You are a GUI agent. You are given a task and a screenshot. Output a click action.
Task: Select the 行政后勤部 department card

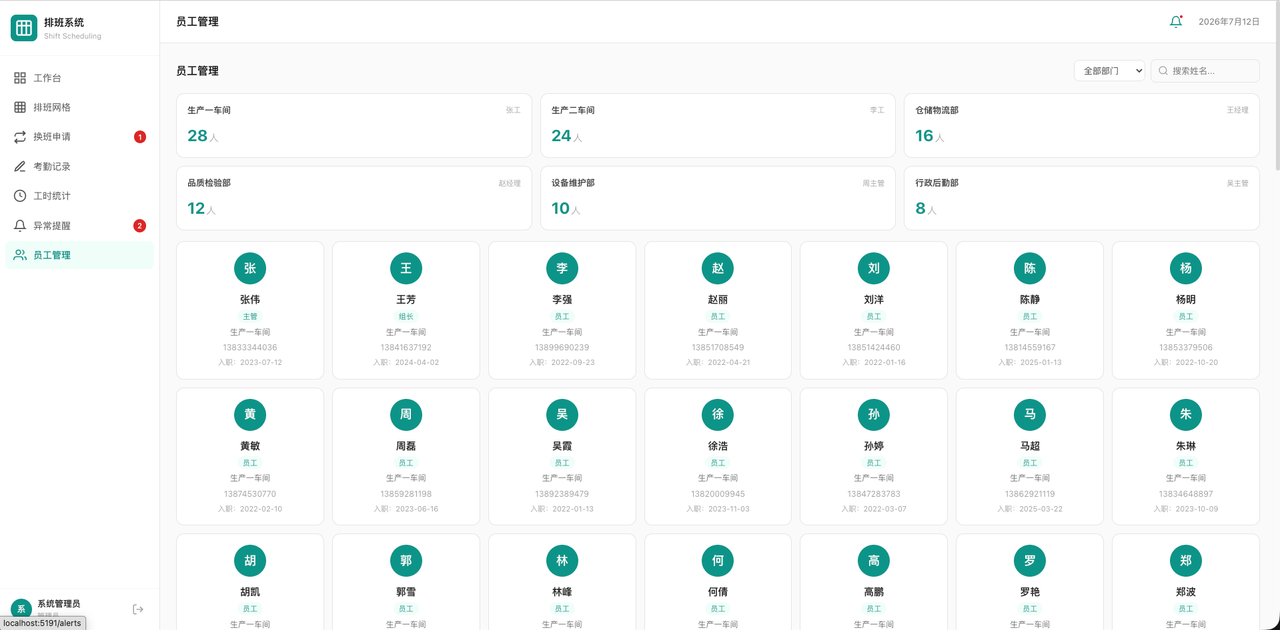coord(1082,198)
